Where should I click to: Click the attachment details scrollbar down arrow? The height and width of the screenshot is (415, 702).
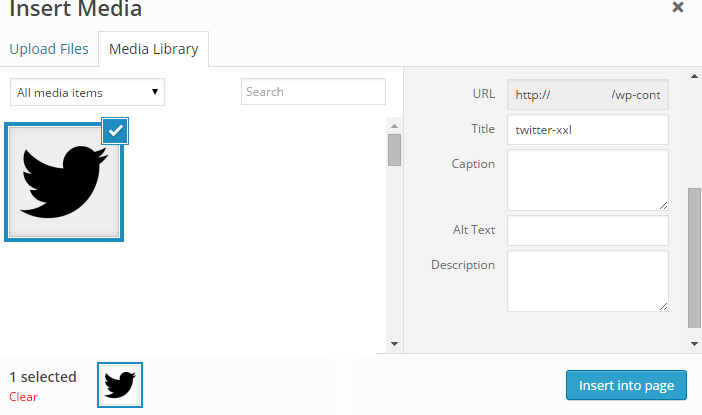pos(694,344)
